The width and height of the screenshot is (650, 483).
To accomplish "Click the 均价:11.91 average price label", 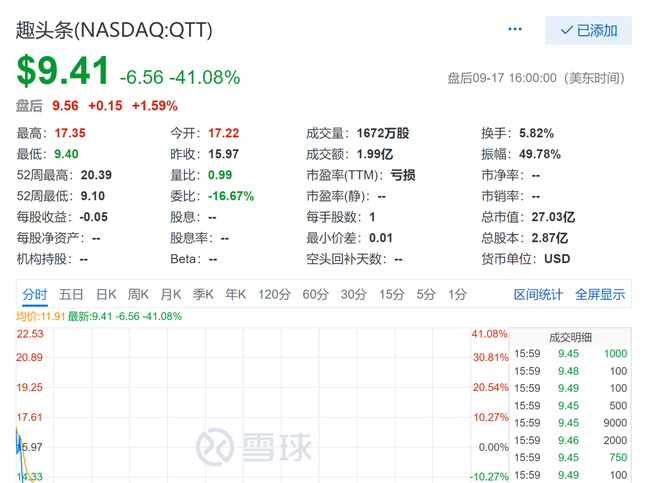I will click(41, 317).
